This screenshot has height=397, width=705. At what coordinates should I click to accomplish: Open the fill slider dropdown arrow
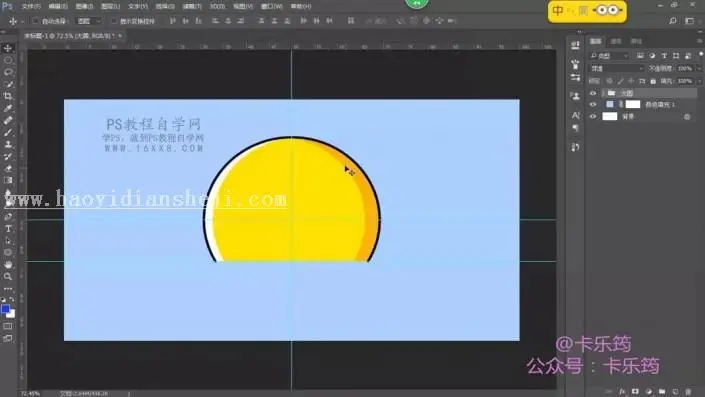[699, 81]
